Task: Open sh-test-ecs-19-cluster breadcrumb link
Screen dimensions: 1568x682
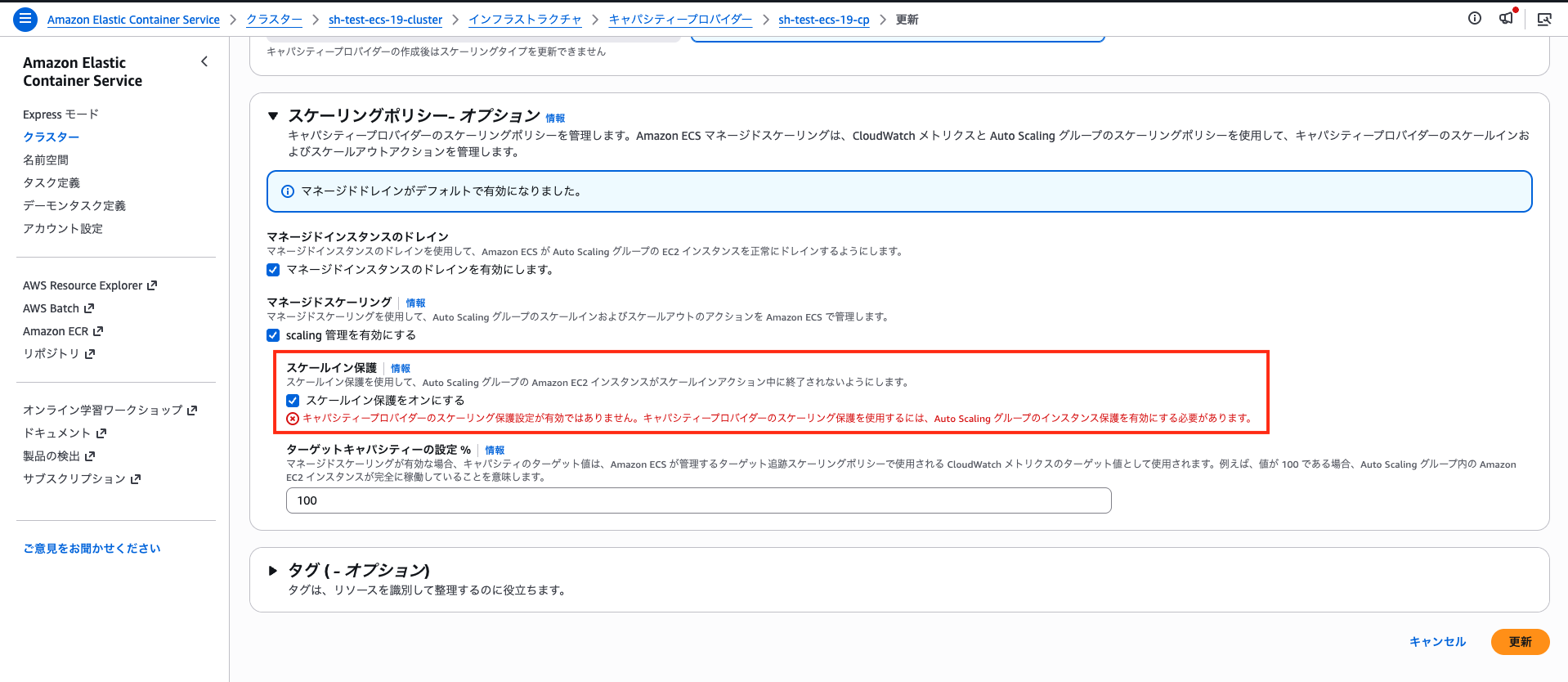Action: [x=385, y=20]
